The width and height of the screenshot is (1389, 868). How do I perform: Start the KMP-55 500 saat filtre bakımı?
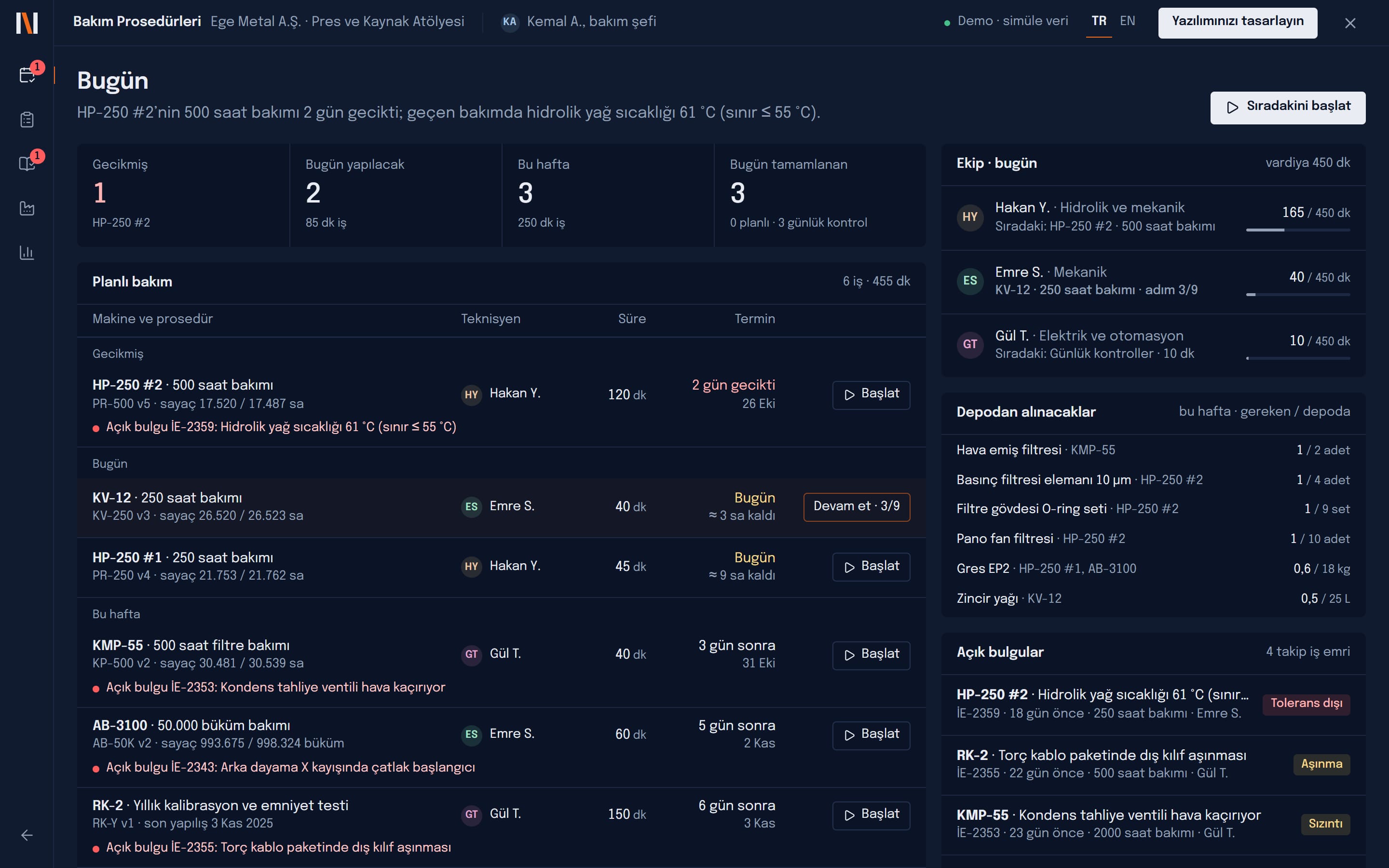click(x=871, y=655)
